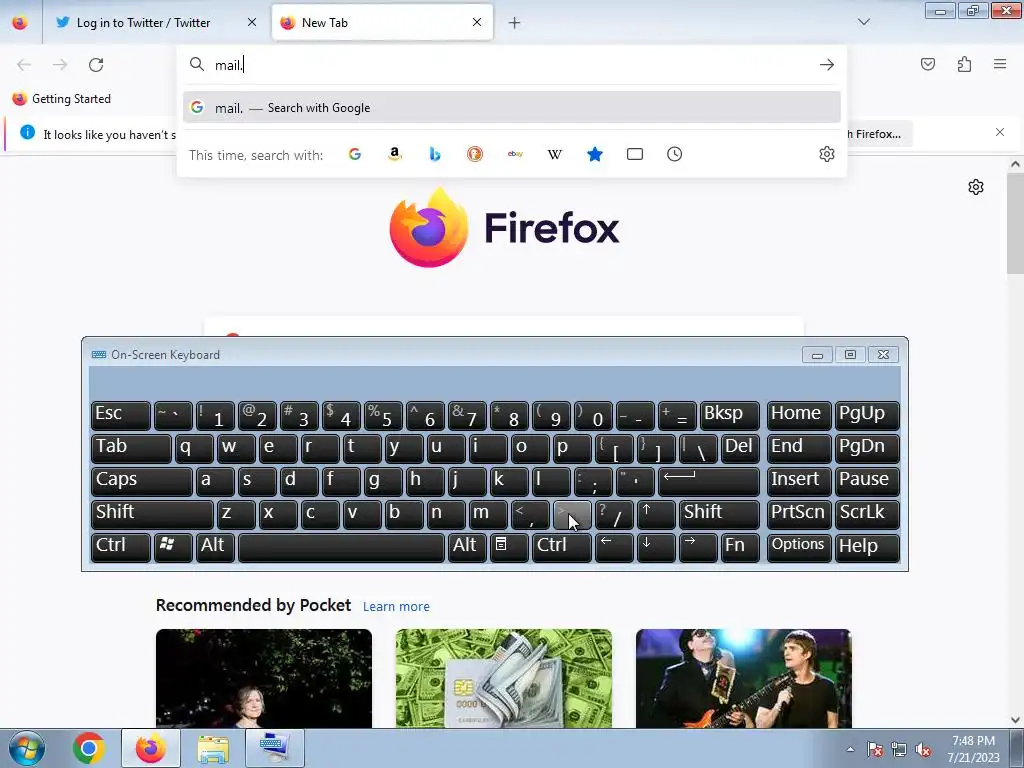Switch to the Log in to Twitter tab
The image size is (1024, 768).
coord(157,23)
